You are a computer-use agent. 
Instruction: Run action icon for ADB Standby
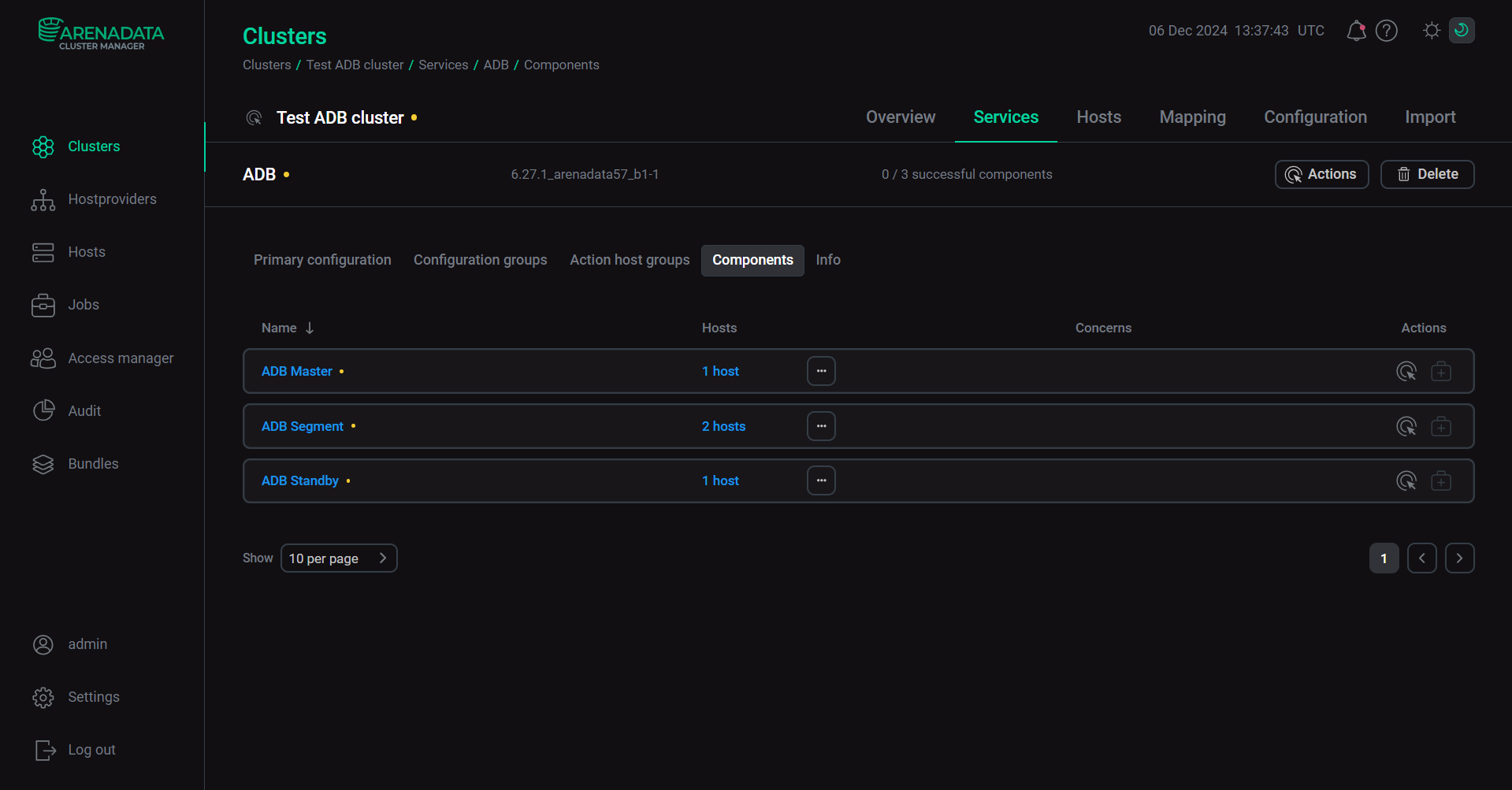1406,480
